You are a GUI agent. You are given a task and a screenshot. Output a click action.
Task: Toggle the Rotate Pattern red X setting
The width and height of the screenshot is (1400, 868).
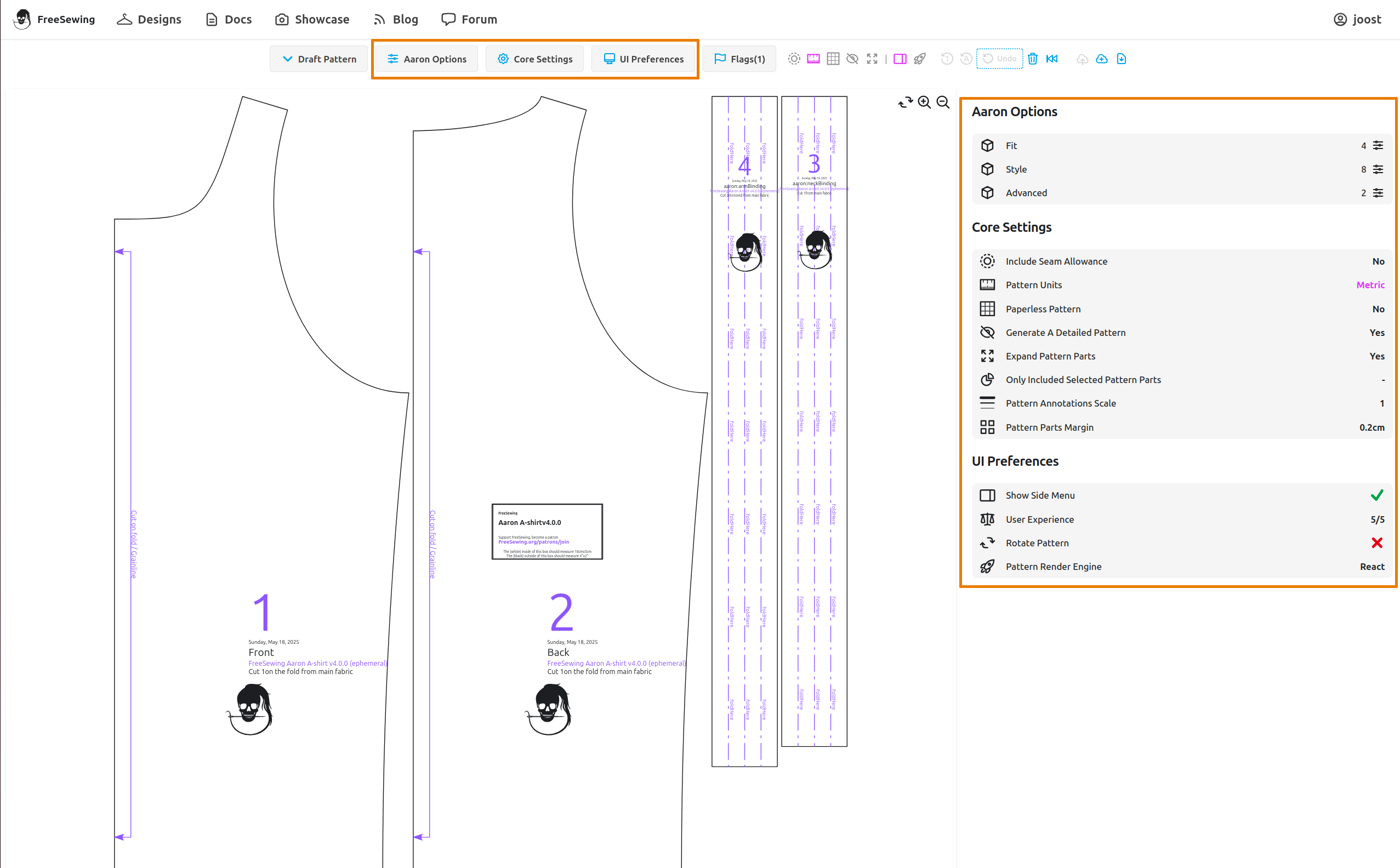1376,543
